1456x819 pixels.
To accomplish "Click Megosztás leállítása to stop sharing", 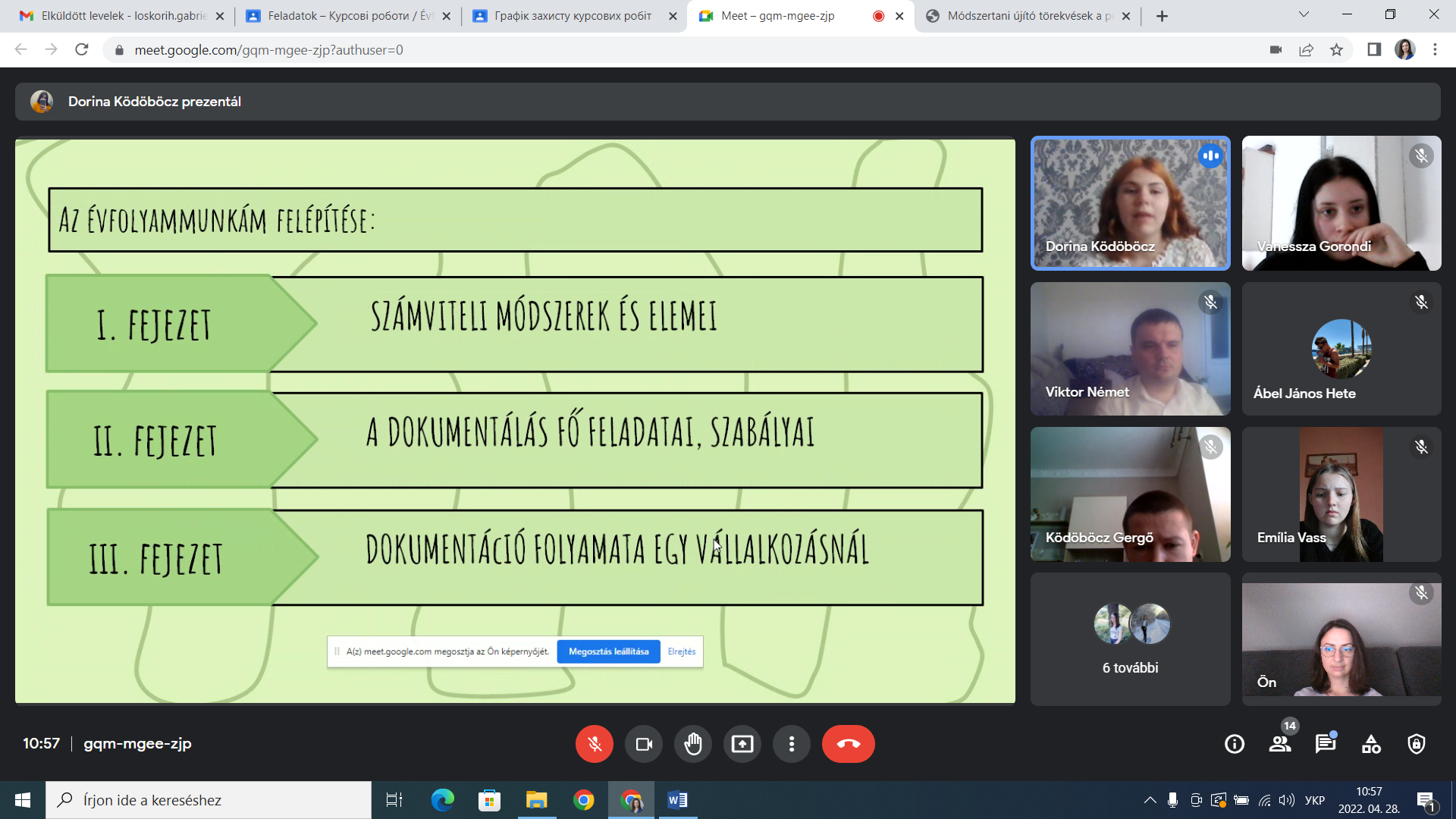I will [608, 651].
